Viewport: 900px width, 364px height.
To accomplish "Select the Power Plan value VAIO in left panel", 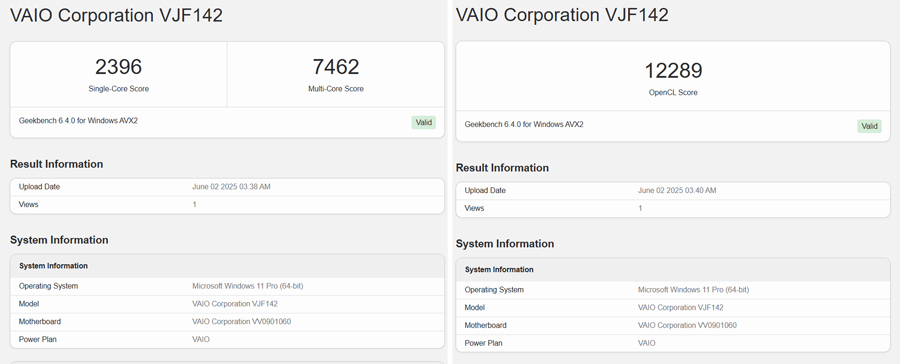I will click(201, 339).
